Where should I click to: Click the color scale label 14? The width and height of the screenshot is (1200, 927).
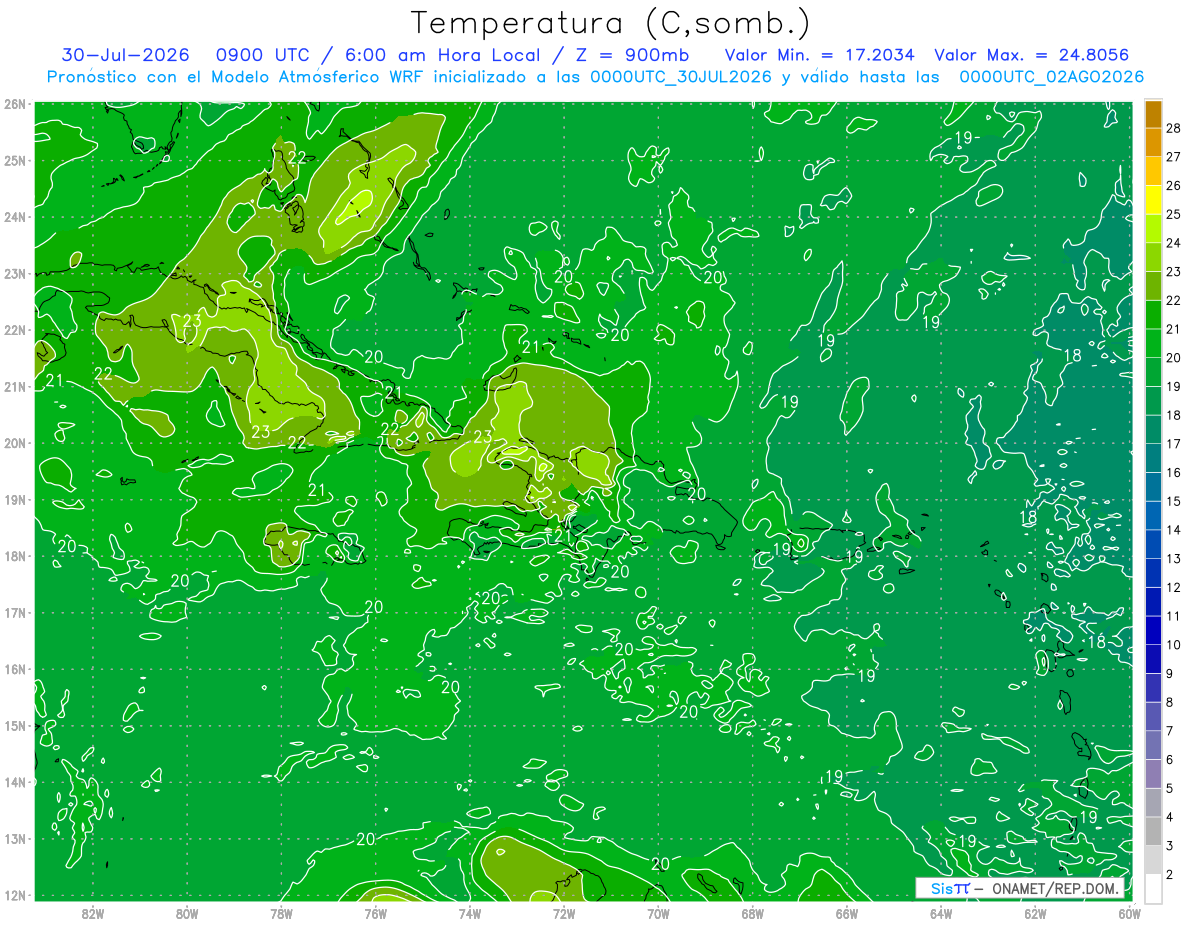[1173, 530]
